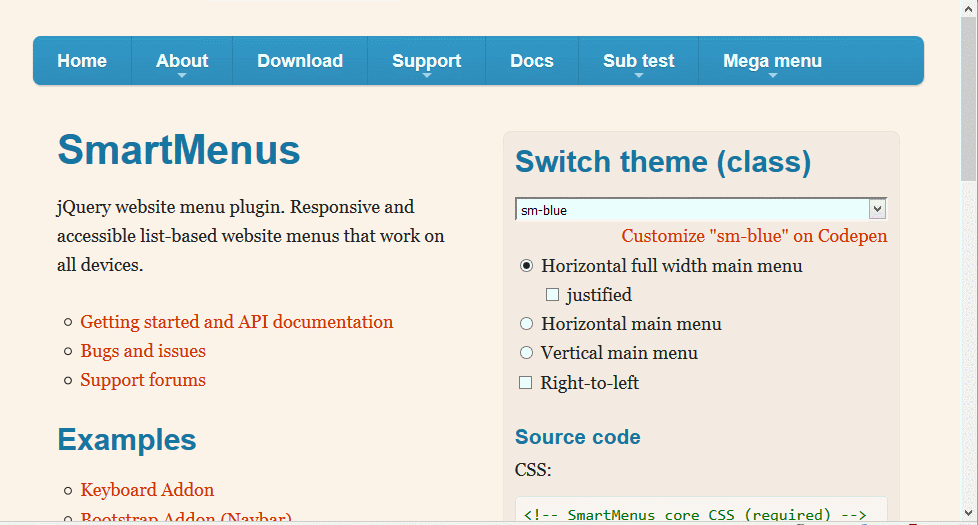The width and height of the screenshot is (978, 525).
Task: Click the Source code heading
Action: [x=578, y=437]
